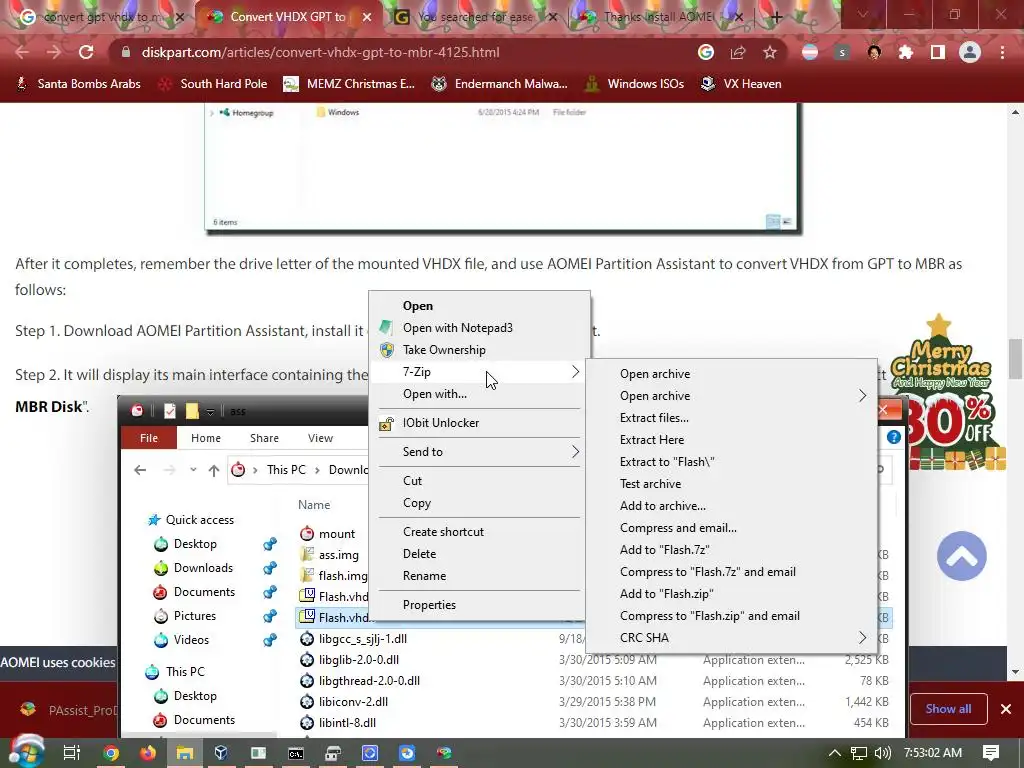The image size is (1024, 768).
Task: Click the Google icon in the address bar
Action: 706,52
